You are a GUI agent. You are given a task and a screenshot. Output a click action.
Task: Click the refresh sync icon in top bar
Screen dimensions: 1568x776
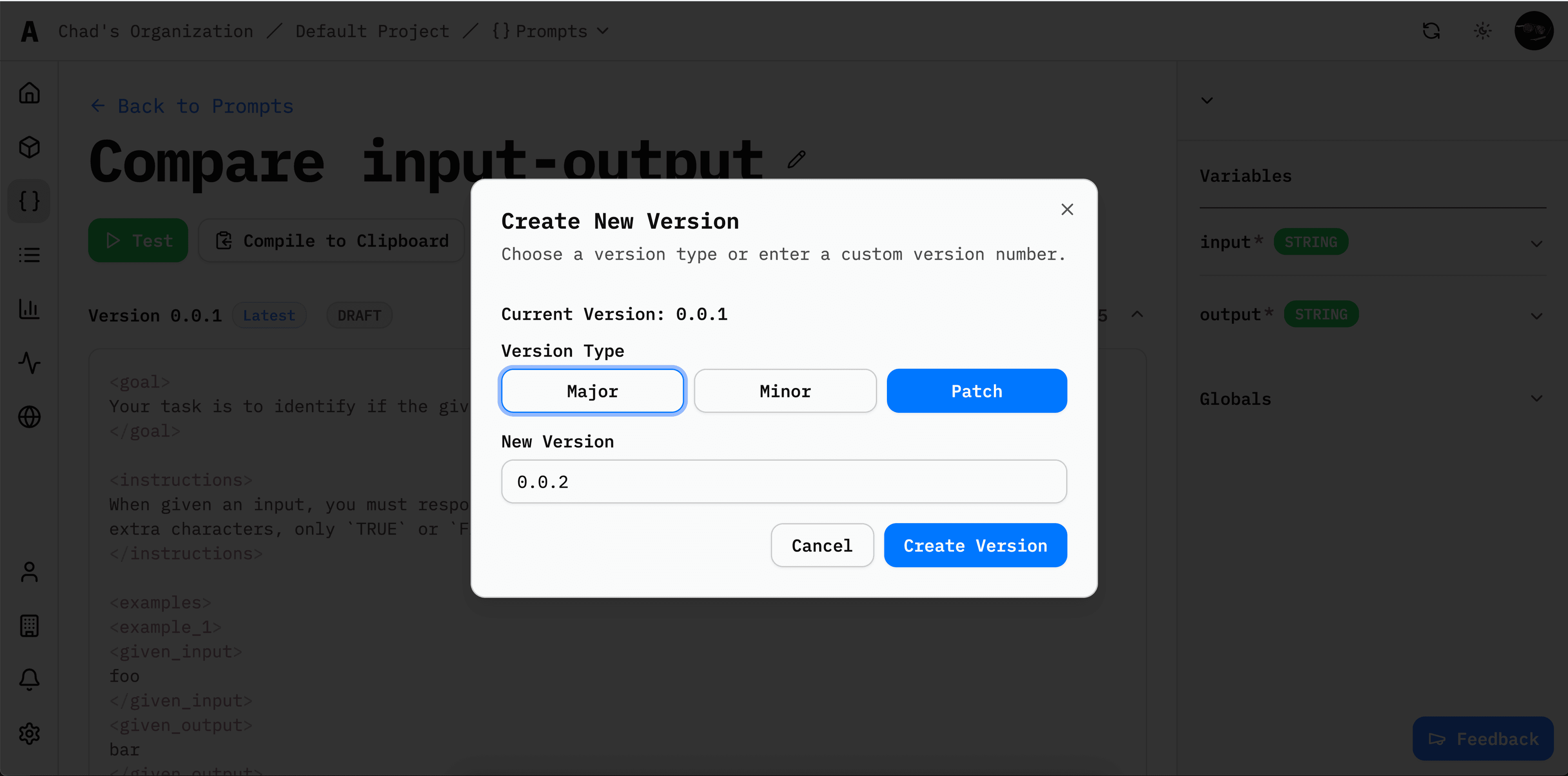coord(1432,31)
